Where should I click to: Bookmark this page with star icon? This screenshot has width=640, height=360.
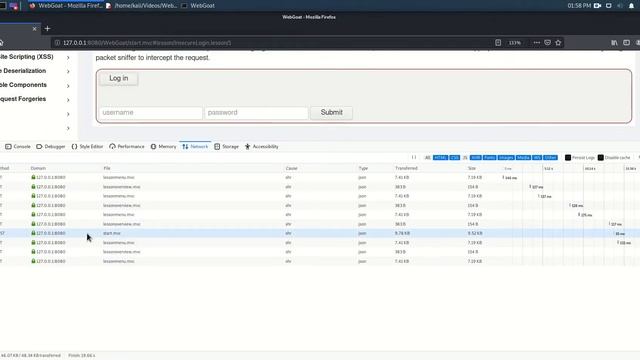558,42
